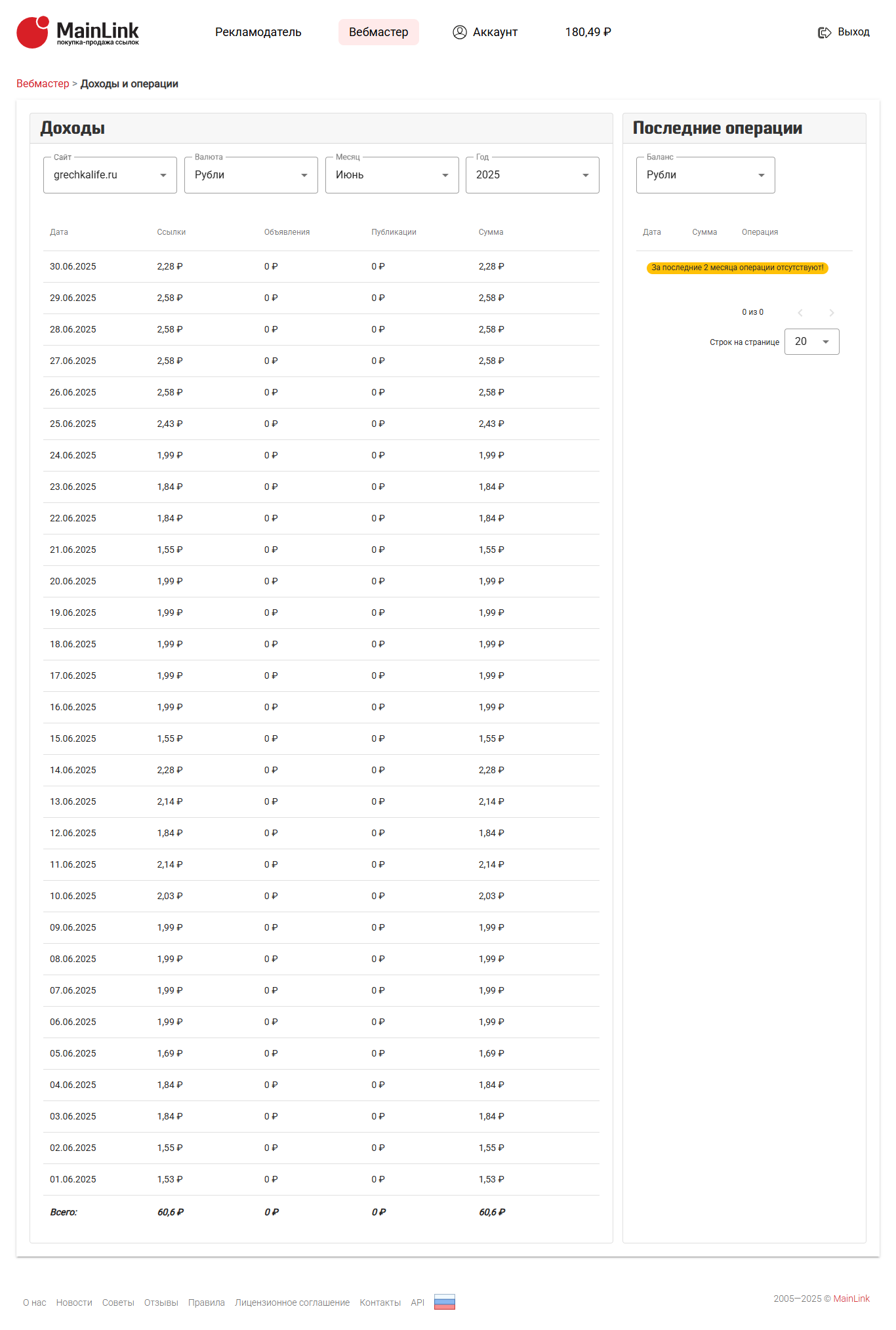Open the API footer link
The image size is (896, 1330).
coord(417,1302)
